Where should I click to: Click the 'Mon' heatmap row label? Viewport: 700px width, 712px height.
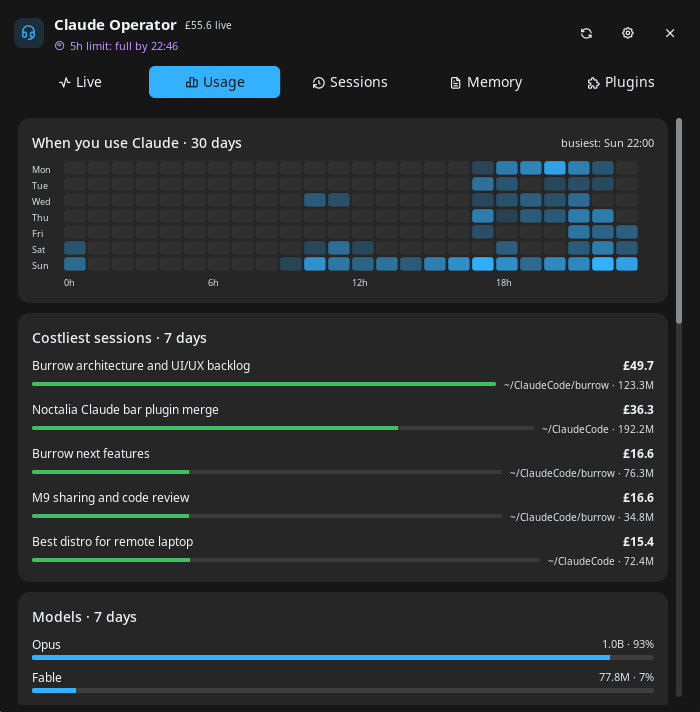pyautogui.click(x=41, y=170)
